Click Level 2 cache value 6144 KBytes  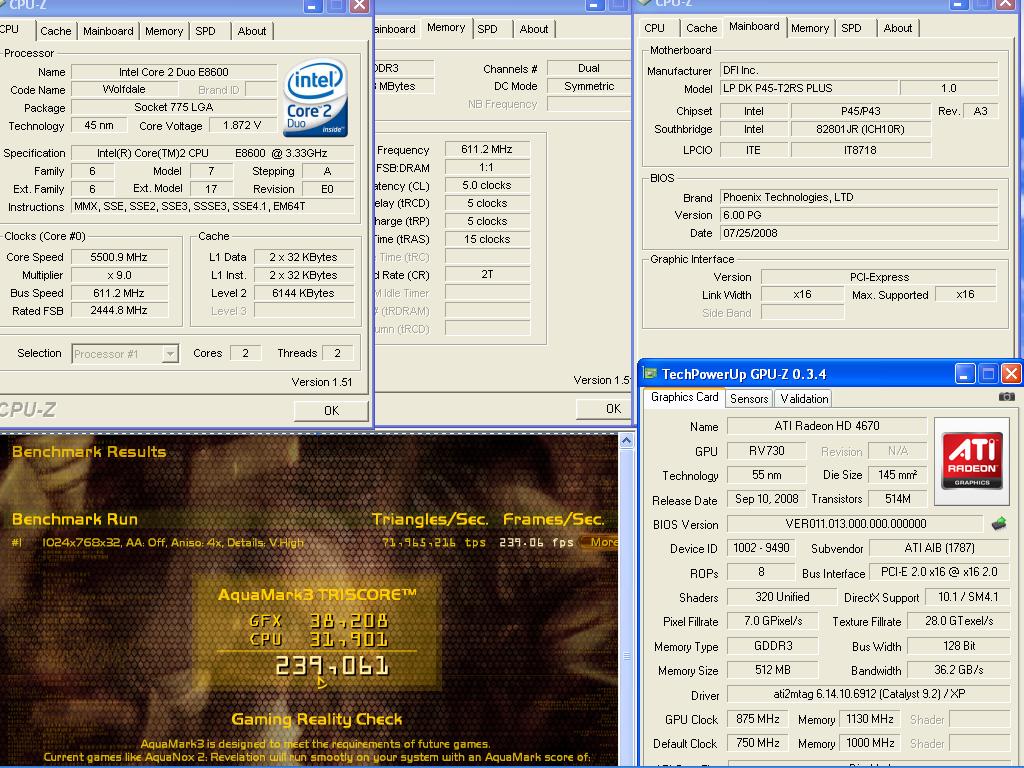coord(304,293)
